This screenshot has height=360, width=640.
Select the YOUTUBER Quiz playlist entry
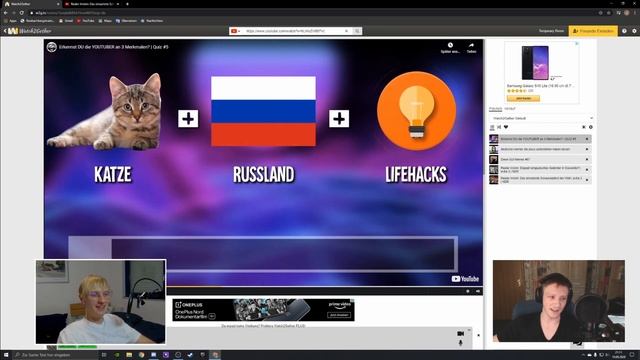(540, 139)
